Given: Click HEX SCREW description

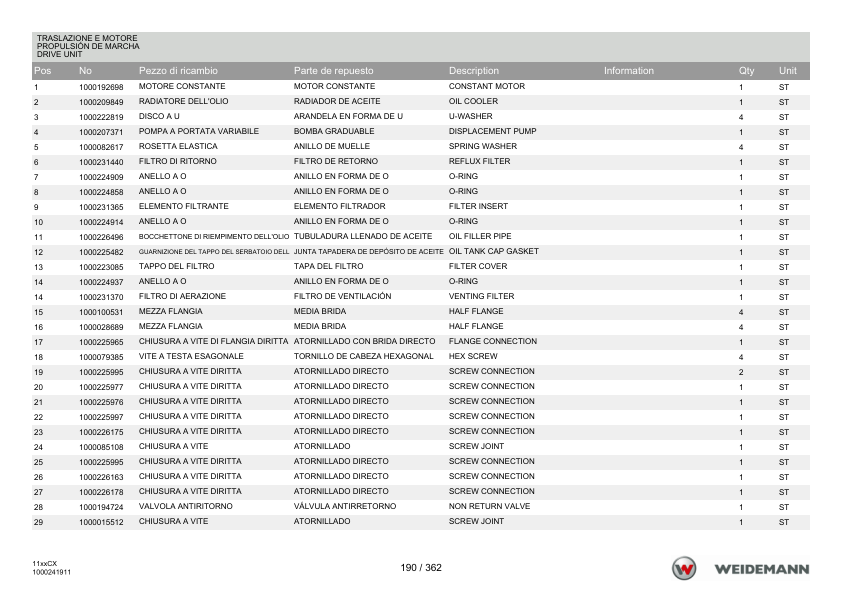Looking at the screenshot, I should [x=473, y=357].
